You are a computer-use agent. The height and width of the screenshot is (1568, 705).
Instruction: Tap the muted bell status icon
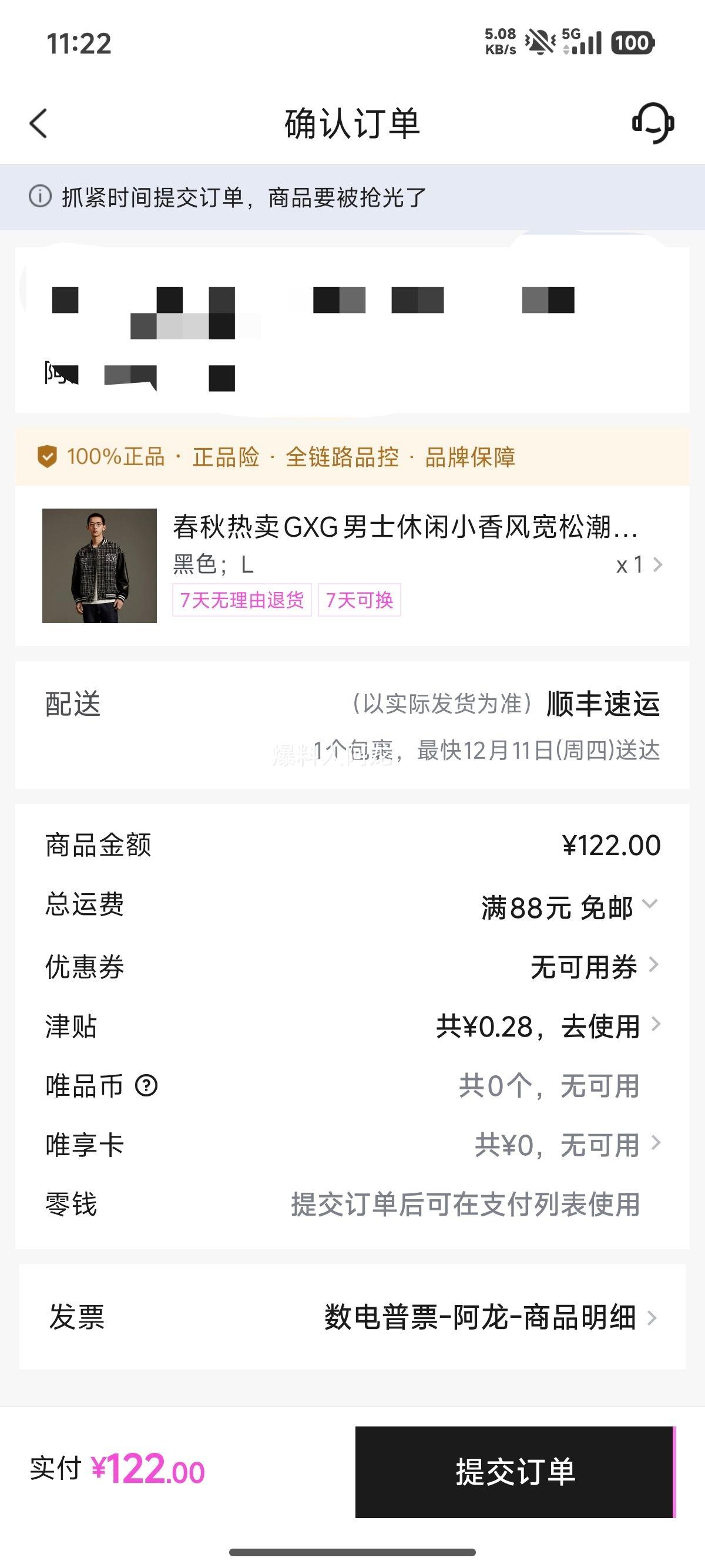tap(540, 43)
